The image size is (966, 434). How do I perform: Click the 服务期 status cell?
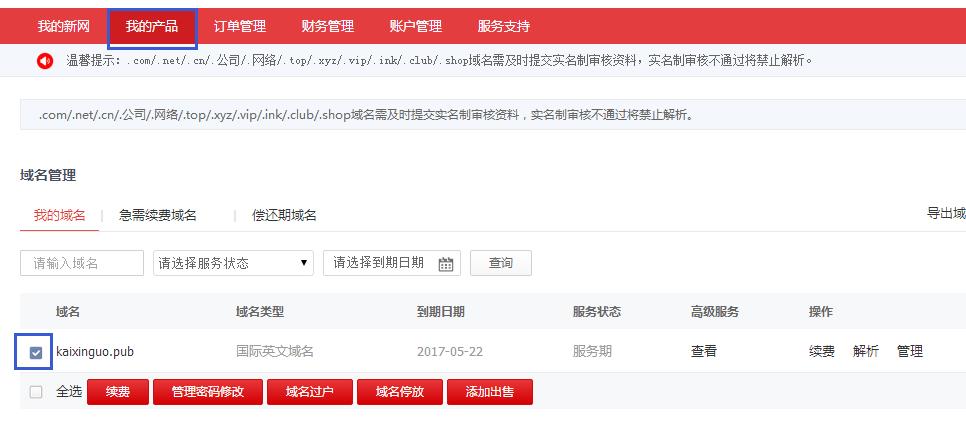pyautogui.click(x=592, y=352)
